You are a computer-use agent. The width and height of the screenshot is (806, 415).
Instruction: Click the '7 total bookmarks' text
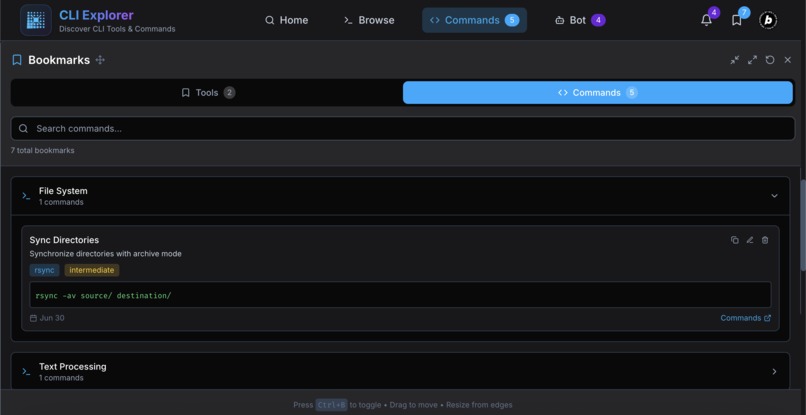pos(43,151)
